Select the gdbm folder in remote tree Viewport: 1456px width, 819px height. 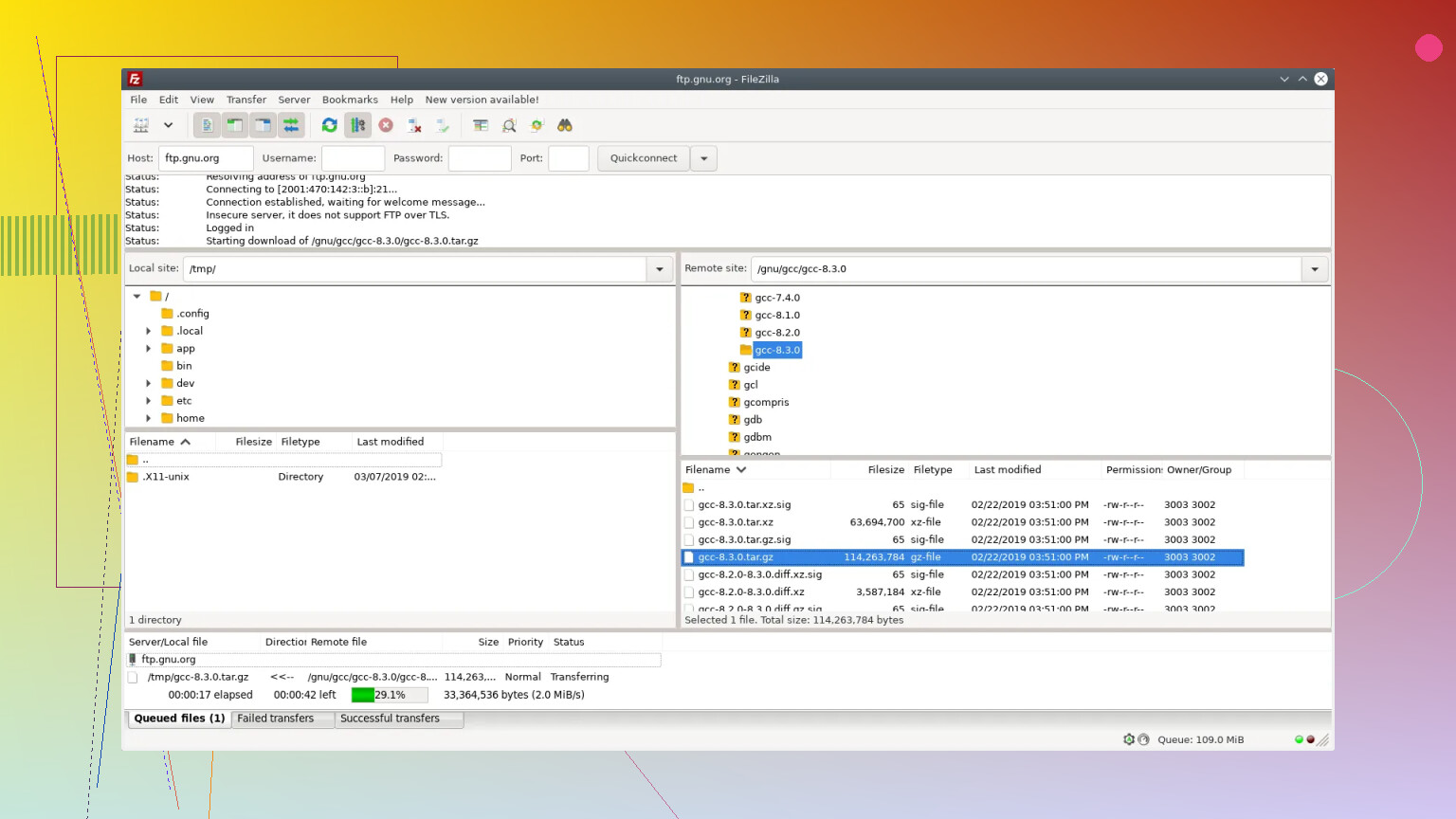point(757,438)
